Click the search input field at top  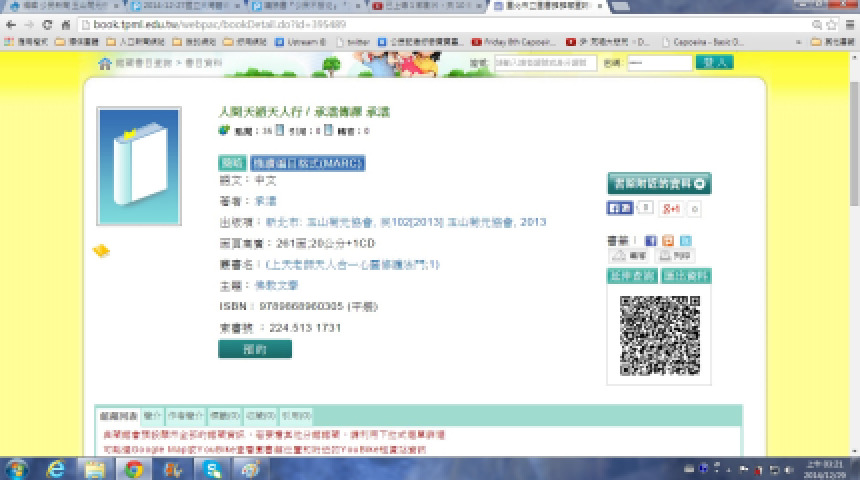pos(540,63)
